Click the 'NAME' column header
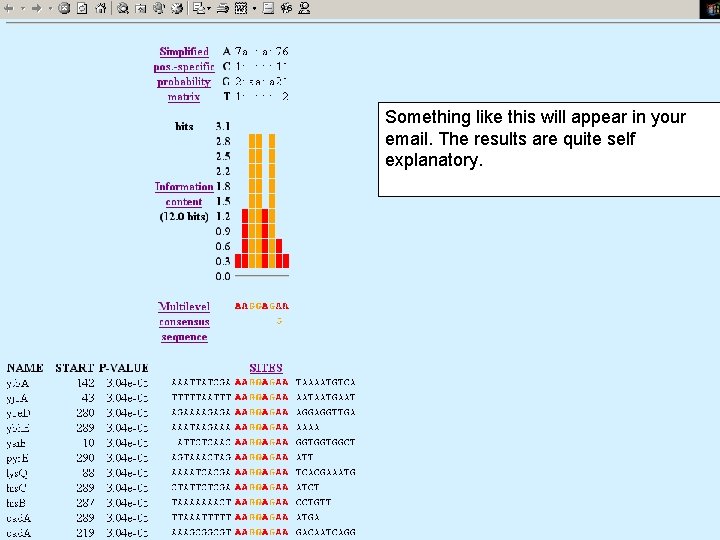This screenshot has height=540, width=720. tap(25, 368)
